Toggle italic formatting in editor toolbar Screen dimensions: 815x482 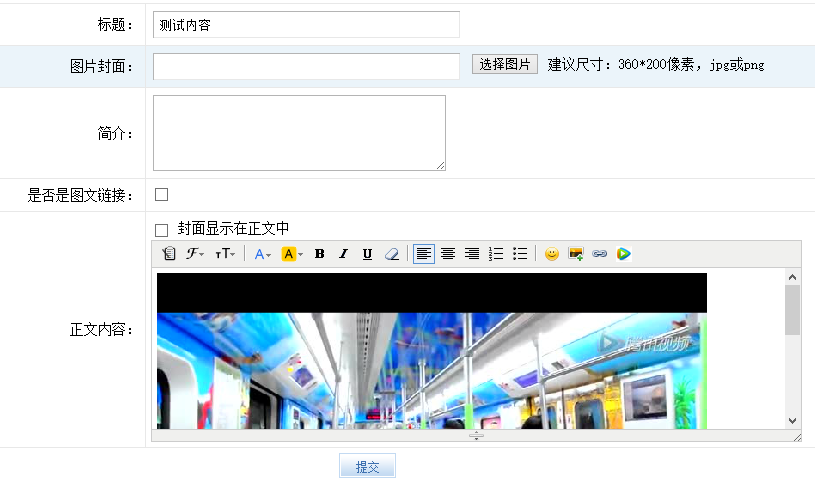coord(344,254)
